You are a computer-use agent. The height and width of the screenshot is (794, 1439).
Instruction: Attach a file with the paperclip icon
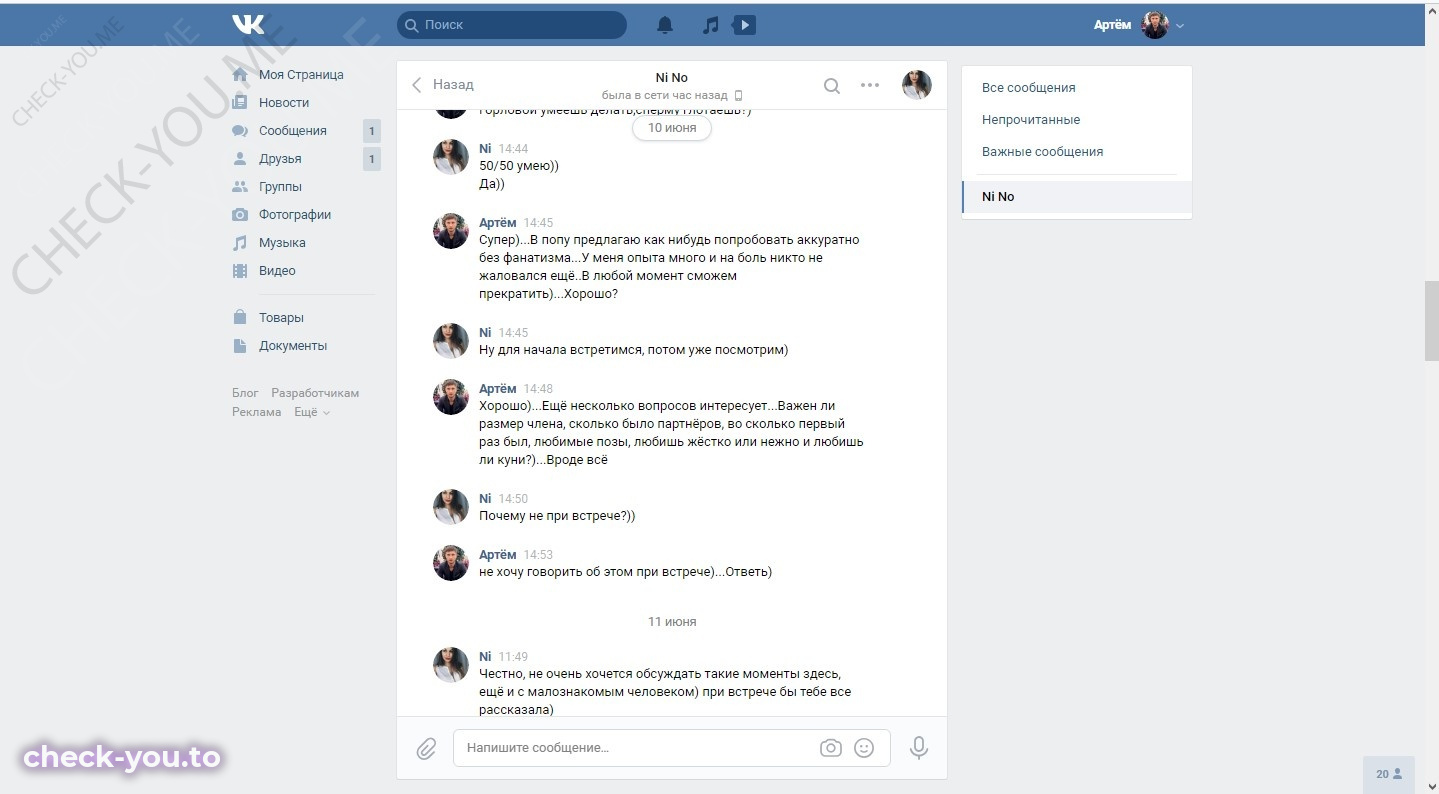click(x=426, y=748)
